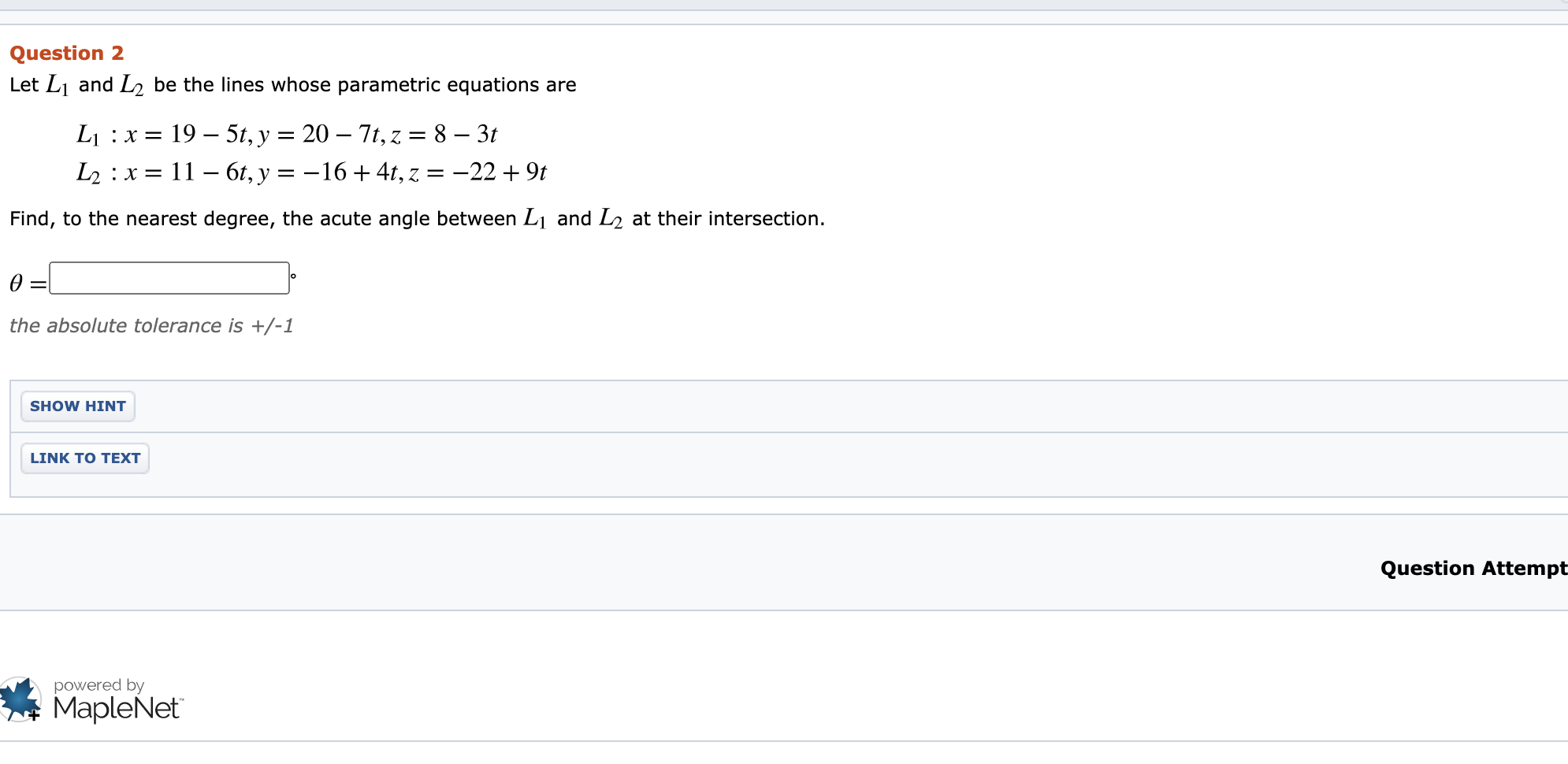1568x764 pixels.
Task: Open the hint by pressing SHOW HINT
Action: pos(77,406)
